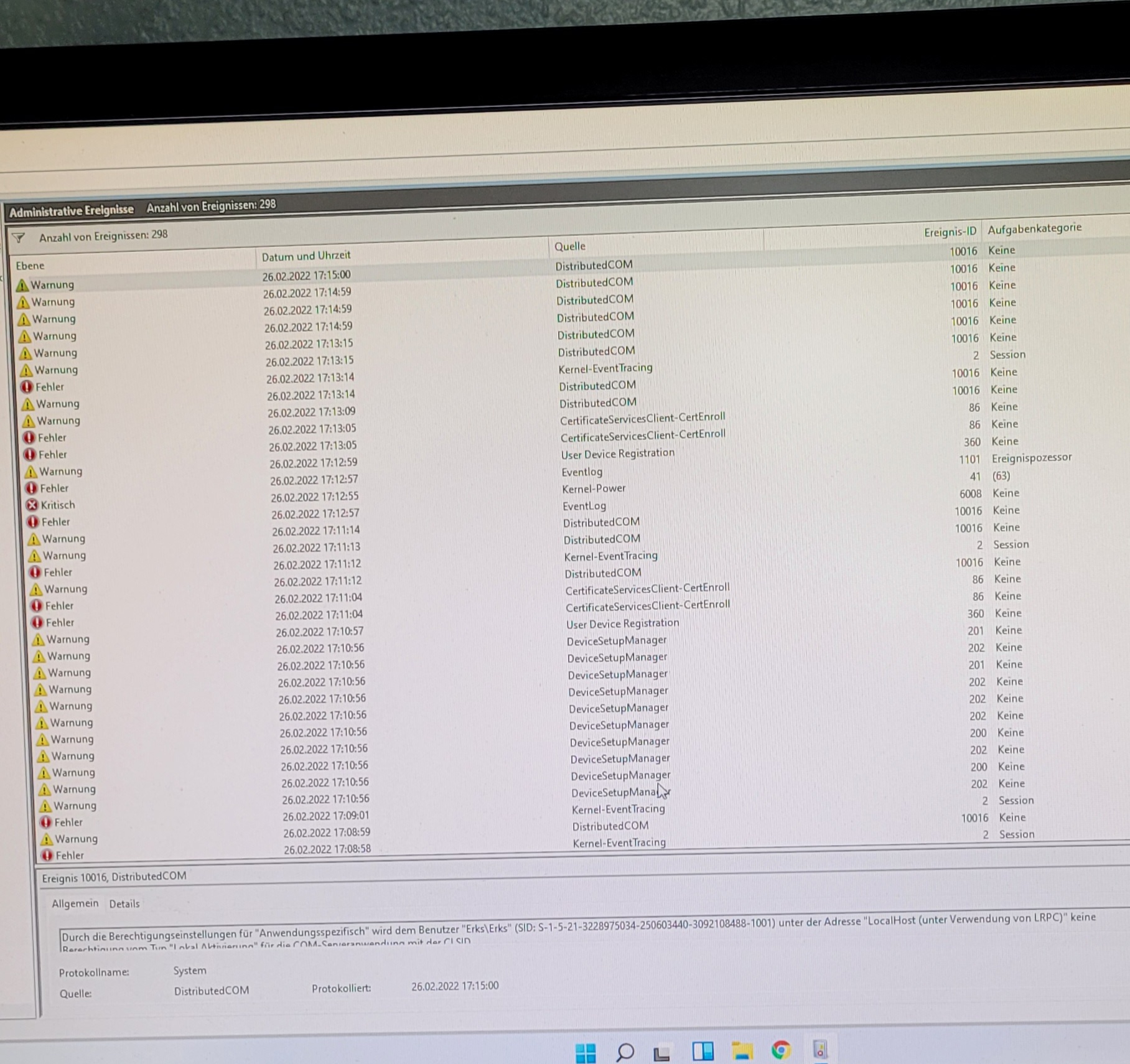Switch to the Details tab
The width and height of the screenshot is (1130, 1064).
coord(124,903)
